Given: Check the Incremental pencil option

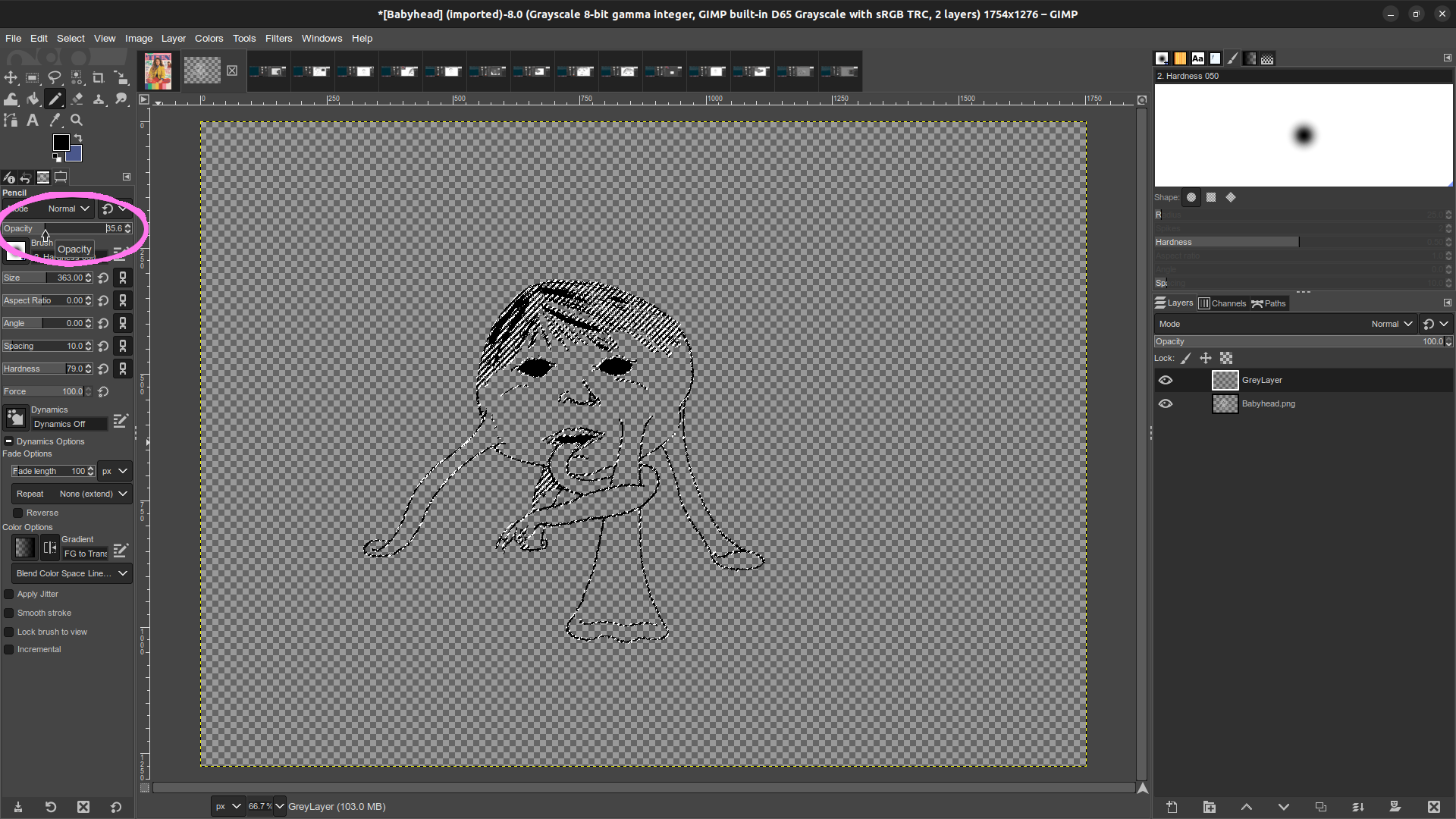Looking at the screenshot, I should click(9, 649).
